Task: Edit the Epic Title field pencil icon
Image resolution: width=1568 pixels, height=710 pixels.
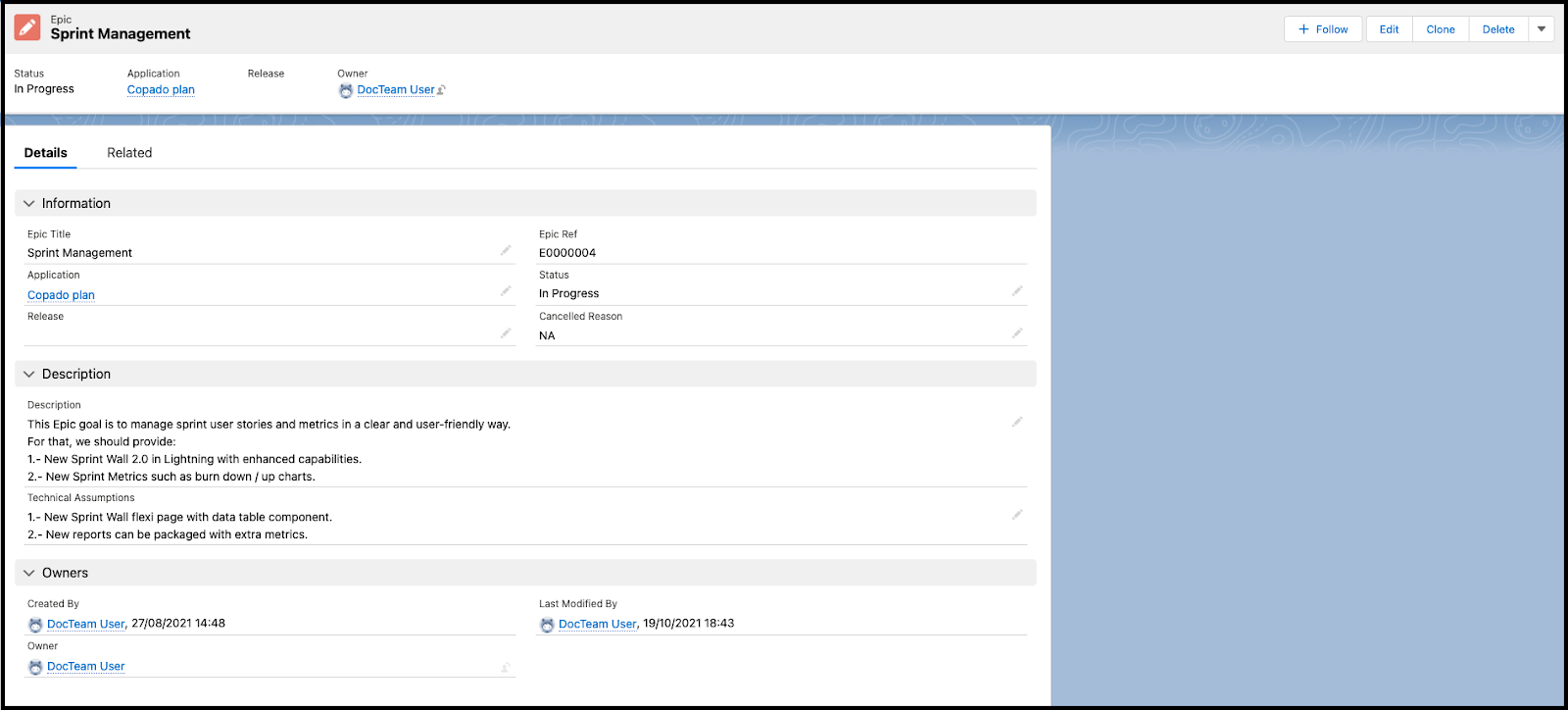Action: coord(506,251)
